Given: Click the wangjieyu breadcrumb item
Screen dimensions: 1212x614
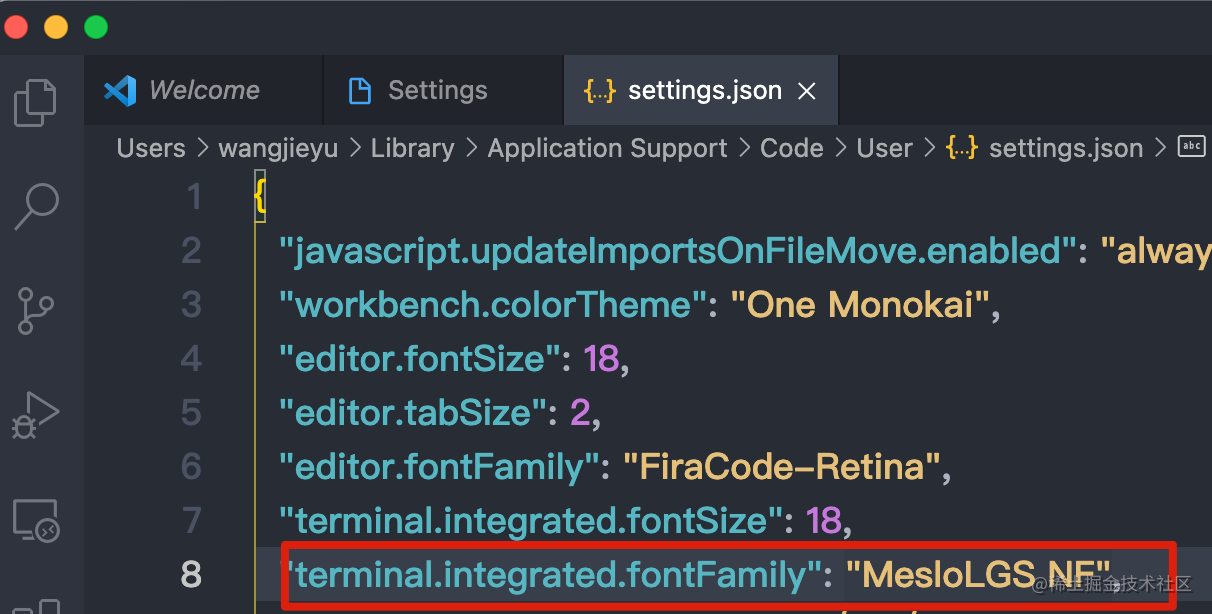Looking at the screenshot, I should click(x=278, y=147).
